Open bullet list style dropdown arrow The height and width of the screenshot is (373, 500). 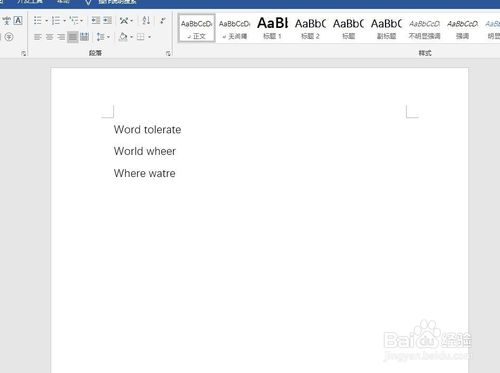click(x=46, y=21)
